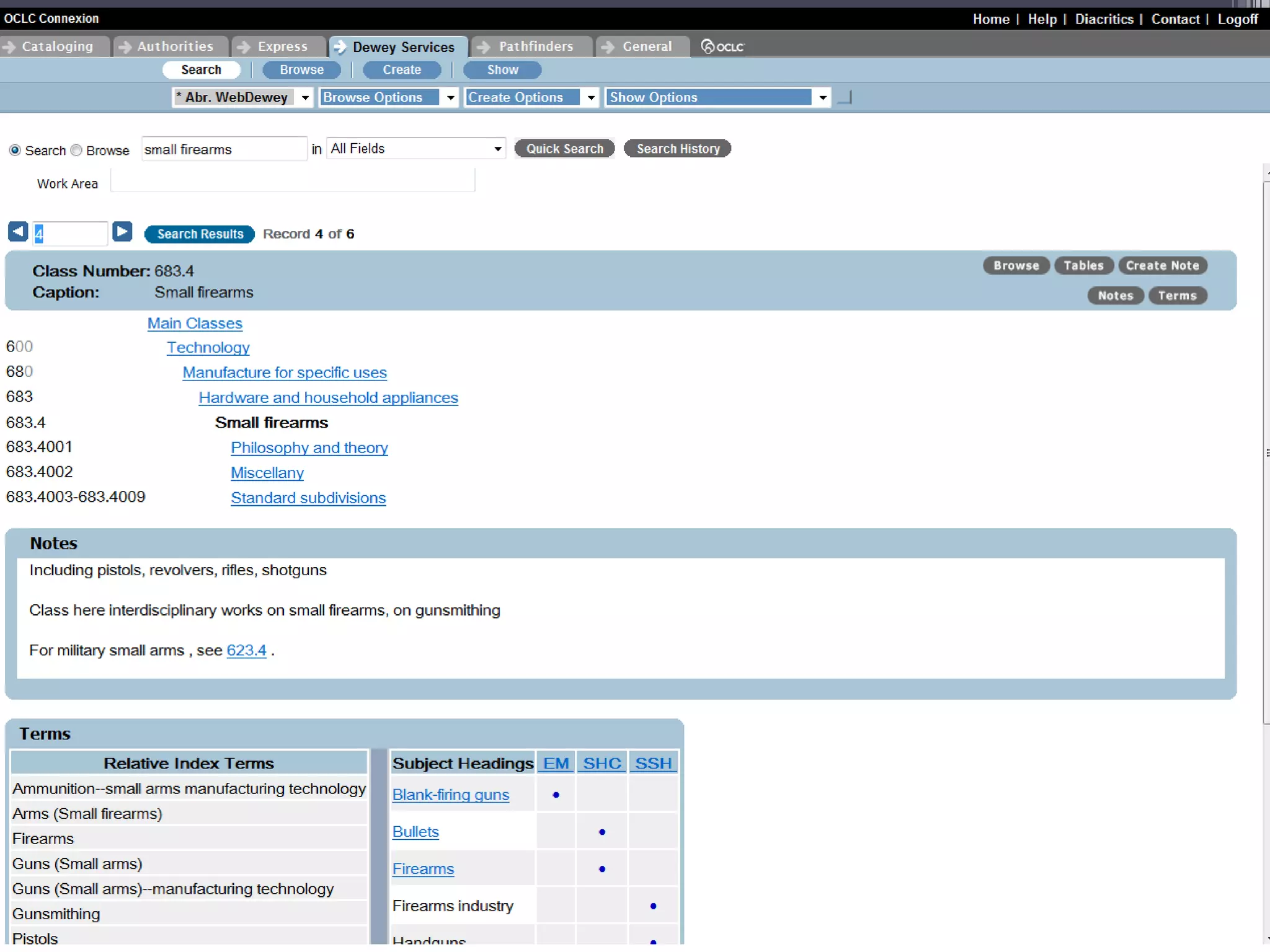This screenshot has width=1270, height=952.
Task: Go to the next record arrow
Action: (122, 232)
